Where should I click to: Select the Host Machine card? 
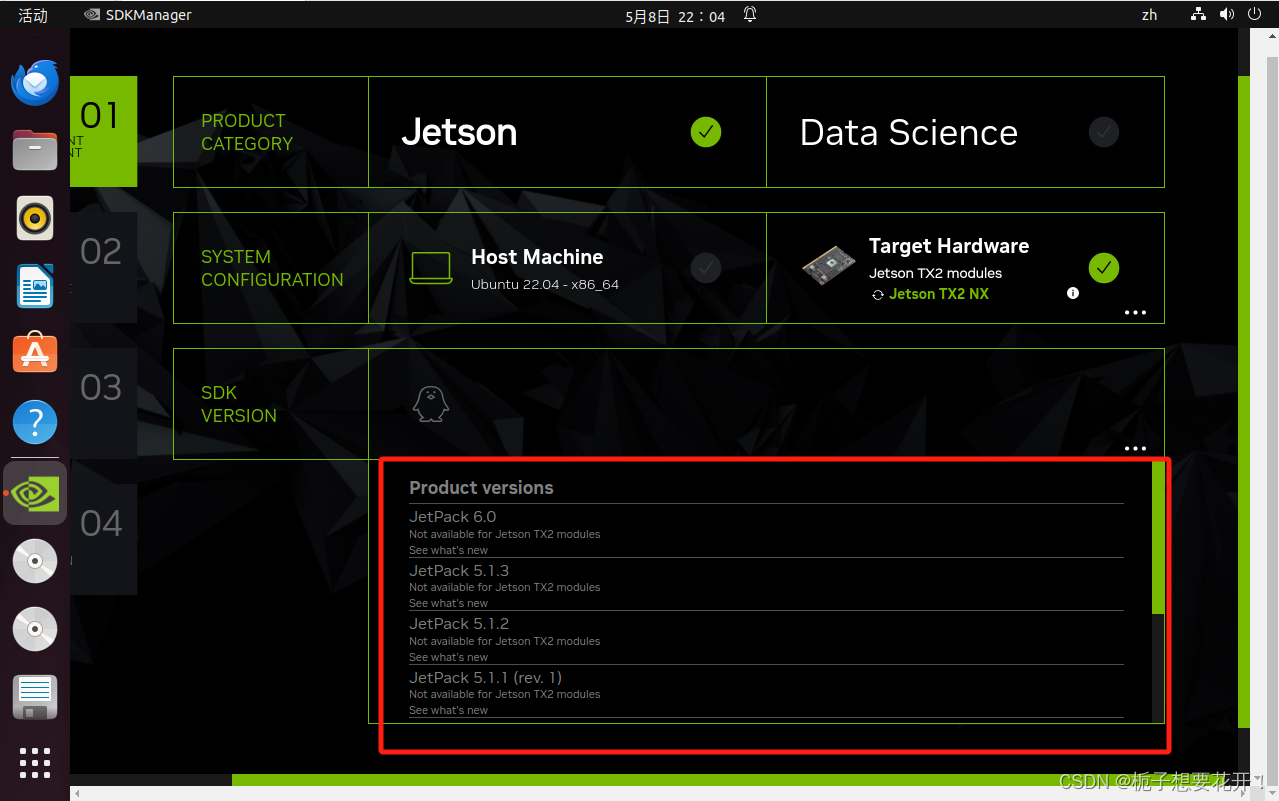[x=567, y=268]
